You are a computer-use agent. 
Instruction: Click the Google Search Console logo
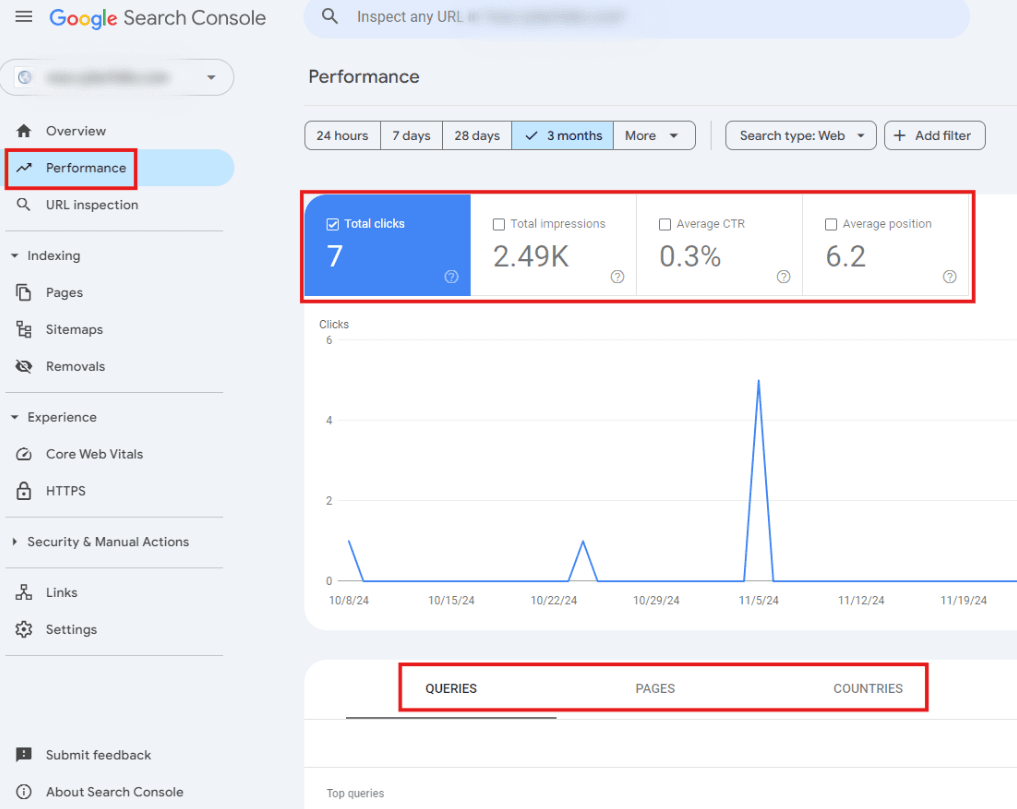158,18
